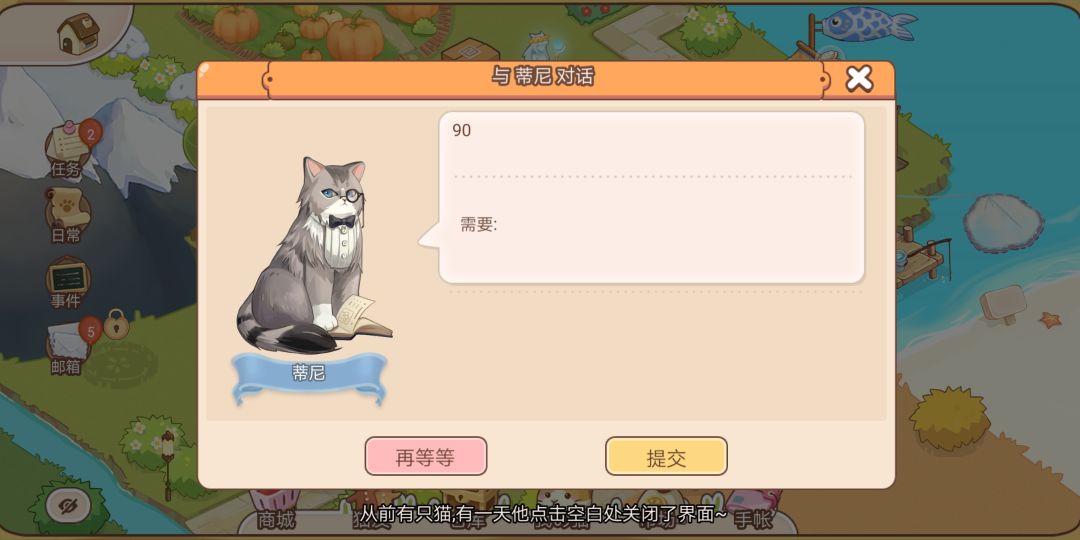
Task: Open the 日常 daily scroll icon
Action: pos(67,216)
